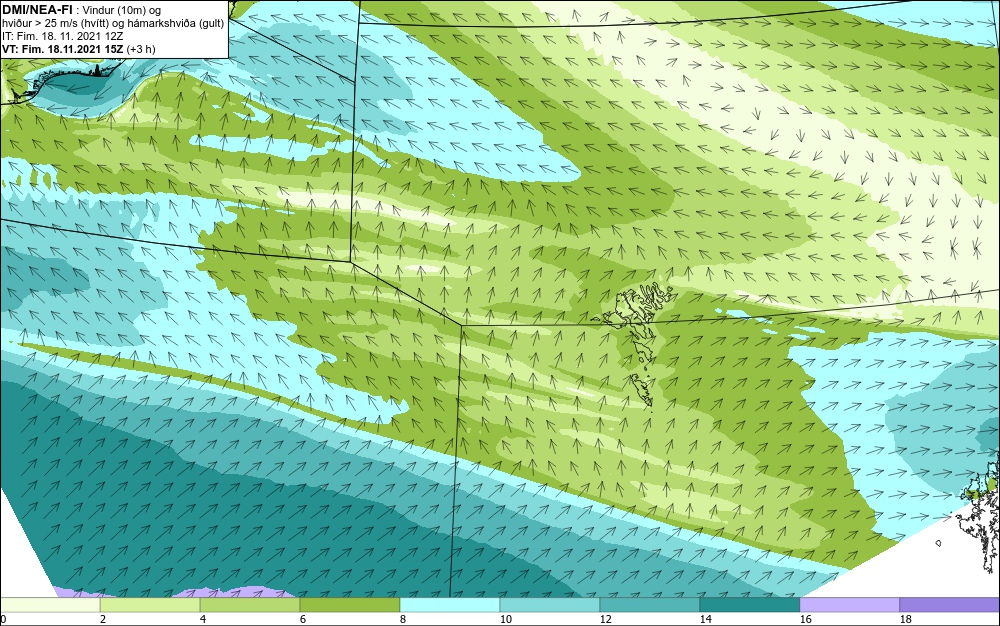Click the legend scale label "12"

[605, 619]
